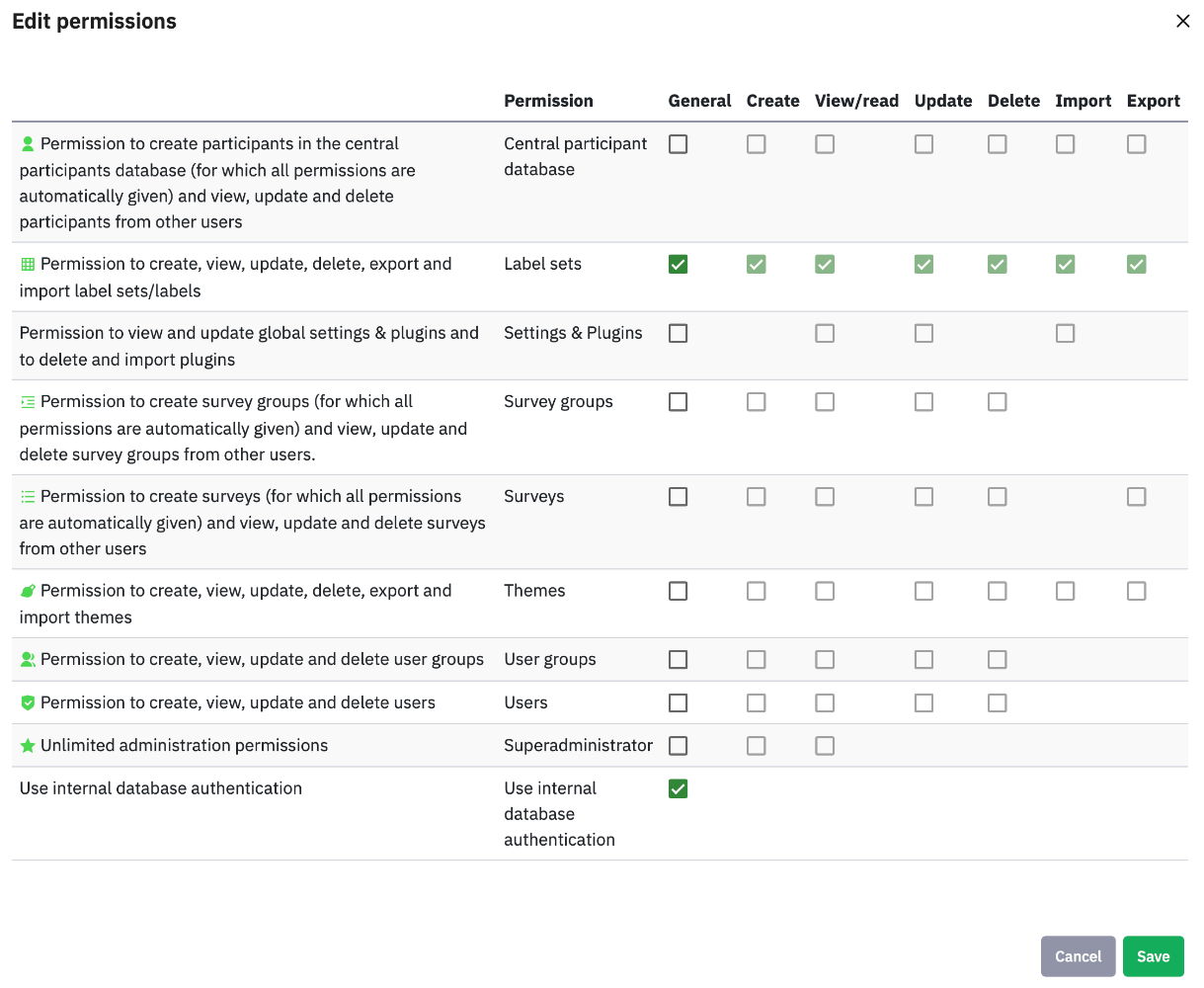Check the User groups Create checkbox
The width and height of the screenshot is (1204, 988).
point(756,659)
